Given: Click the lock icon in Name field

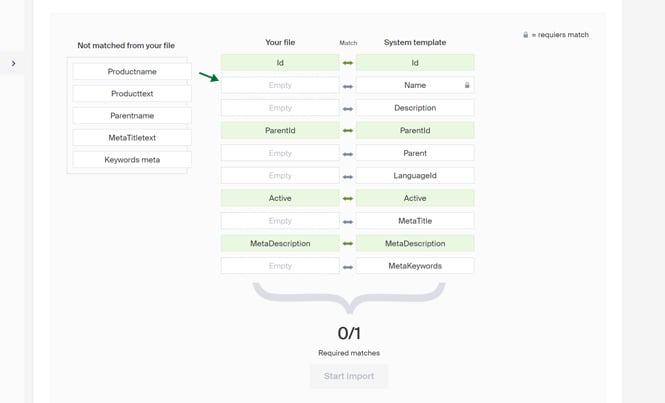Looking at the screenshot, I should (x=467, y=86).
